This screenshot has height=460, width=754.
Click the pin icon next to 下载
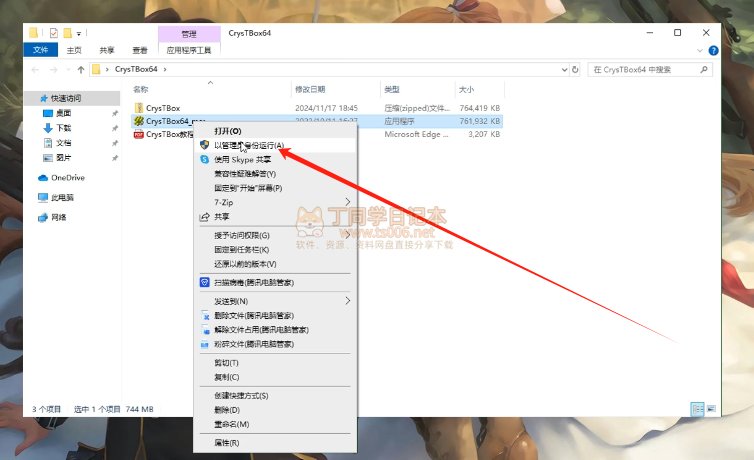tap(115, 128)
